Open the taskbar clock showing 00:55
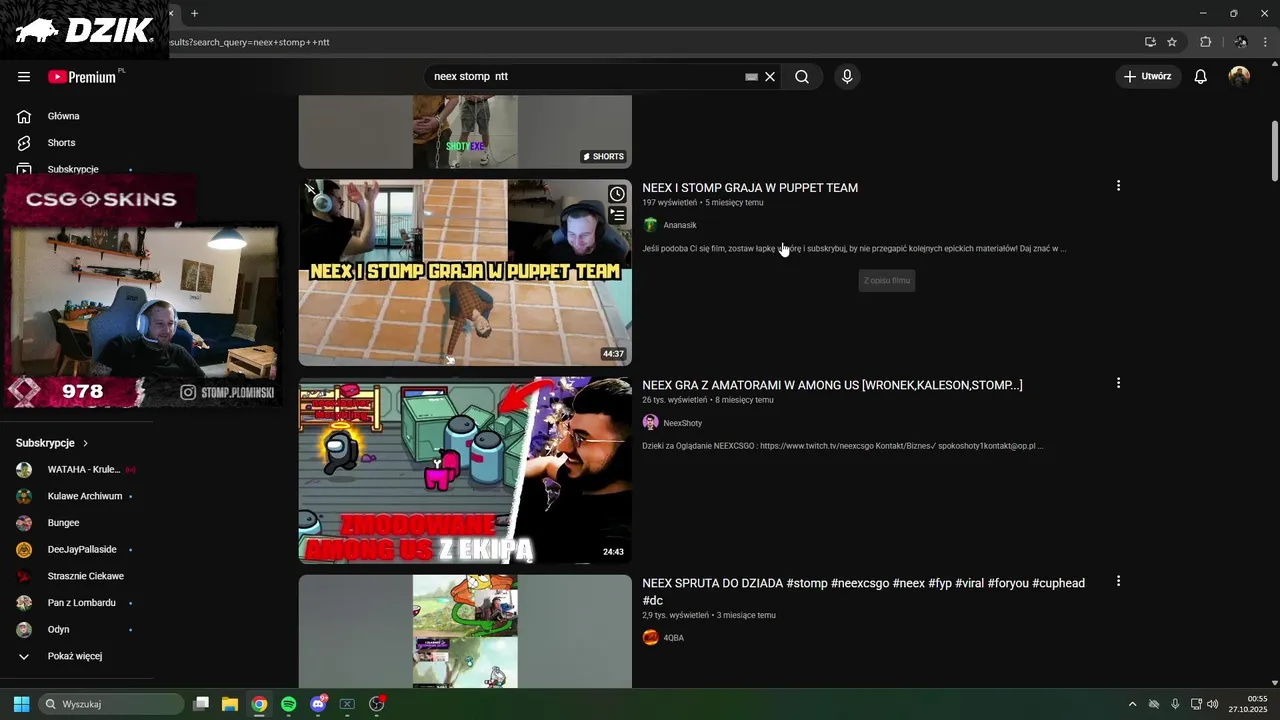 coord(1248,704)
